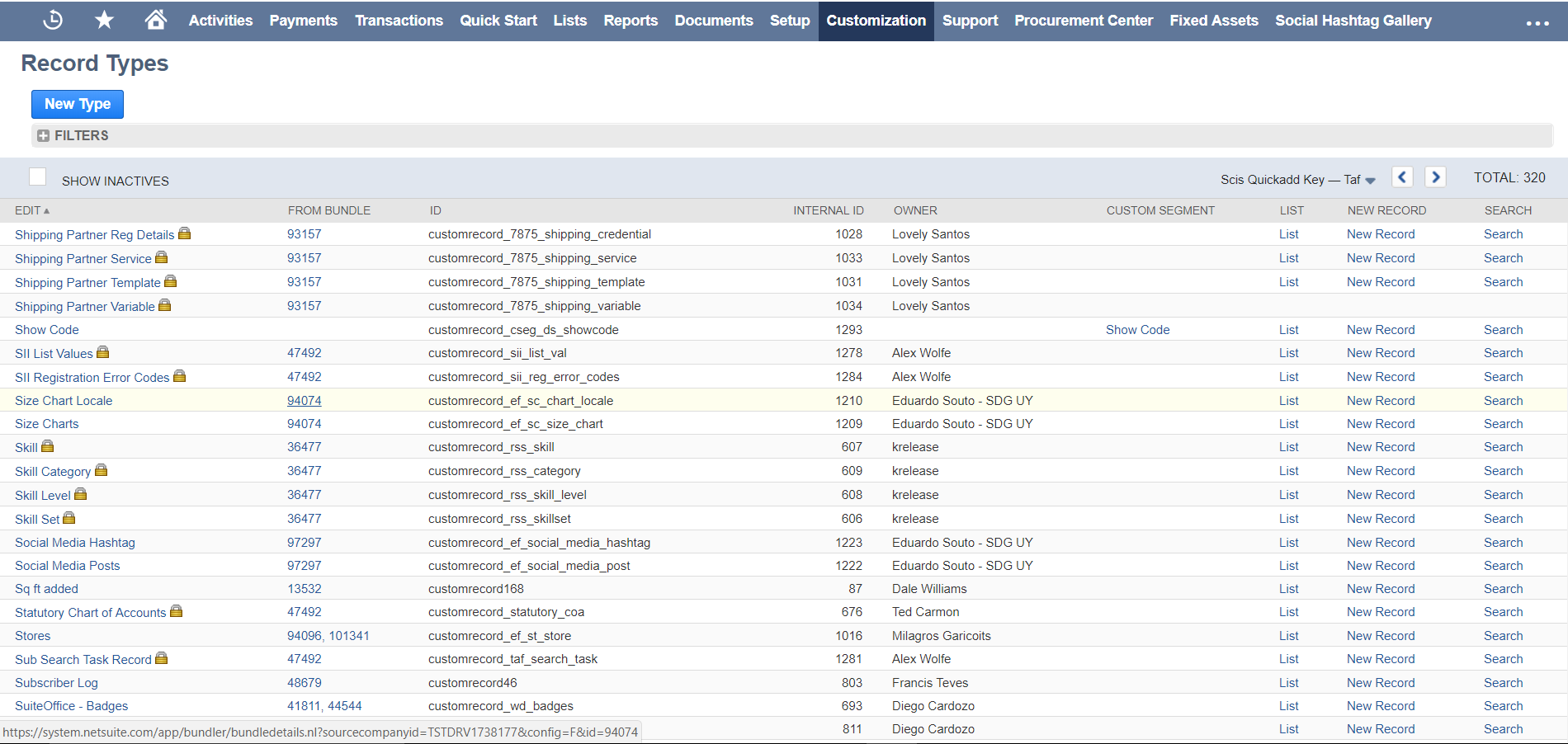Go to previous page with left arrow
The height and width of the screenshot is (744, 1568).
(1402, 177)
